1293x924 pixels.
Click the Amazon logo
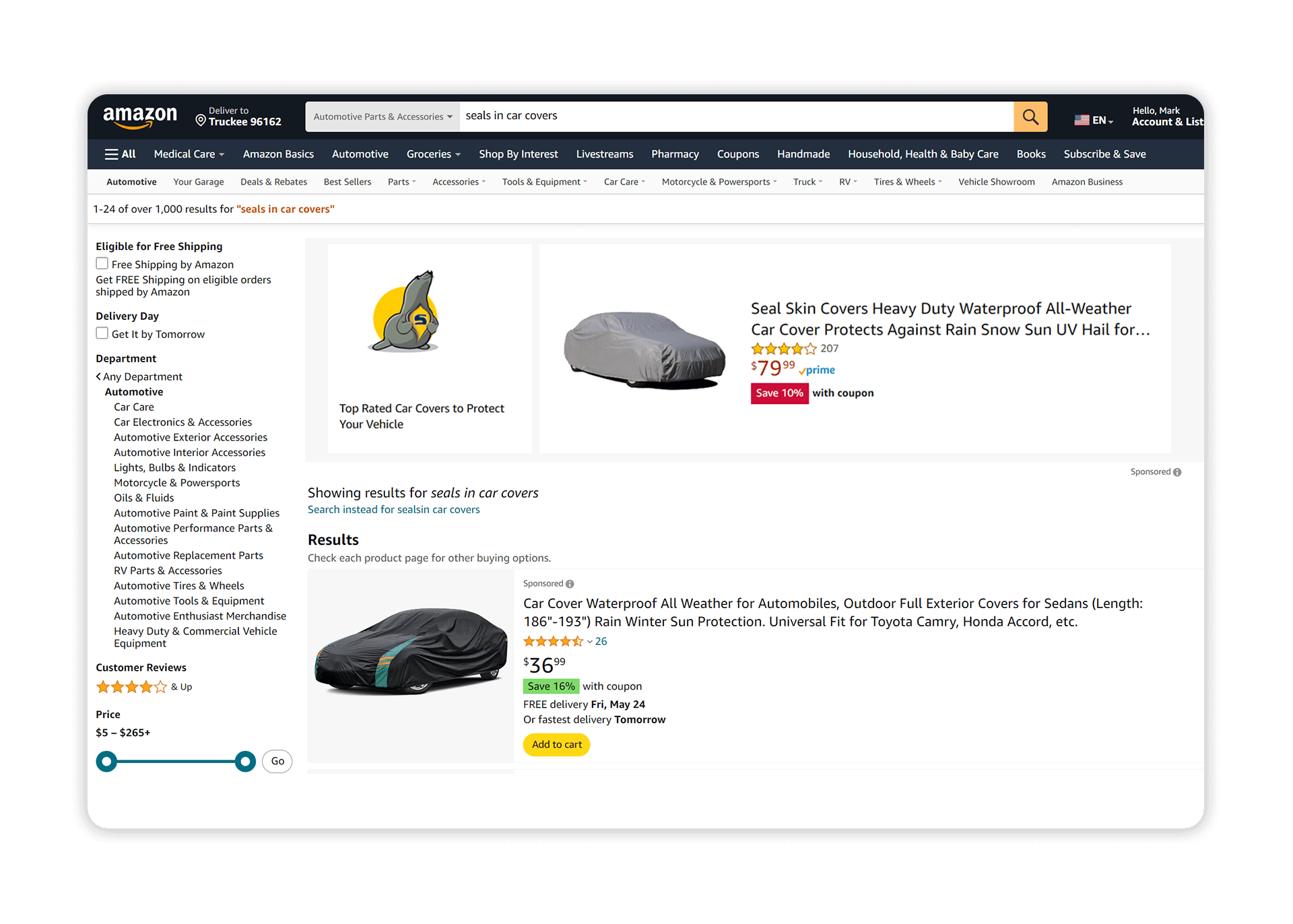pyautogui.click(x=139, y=116)
